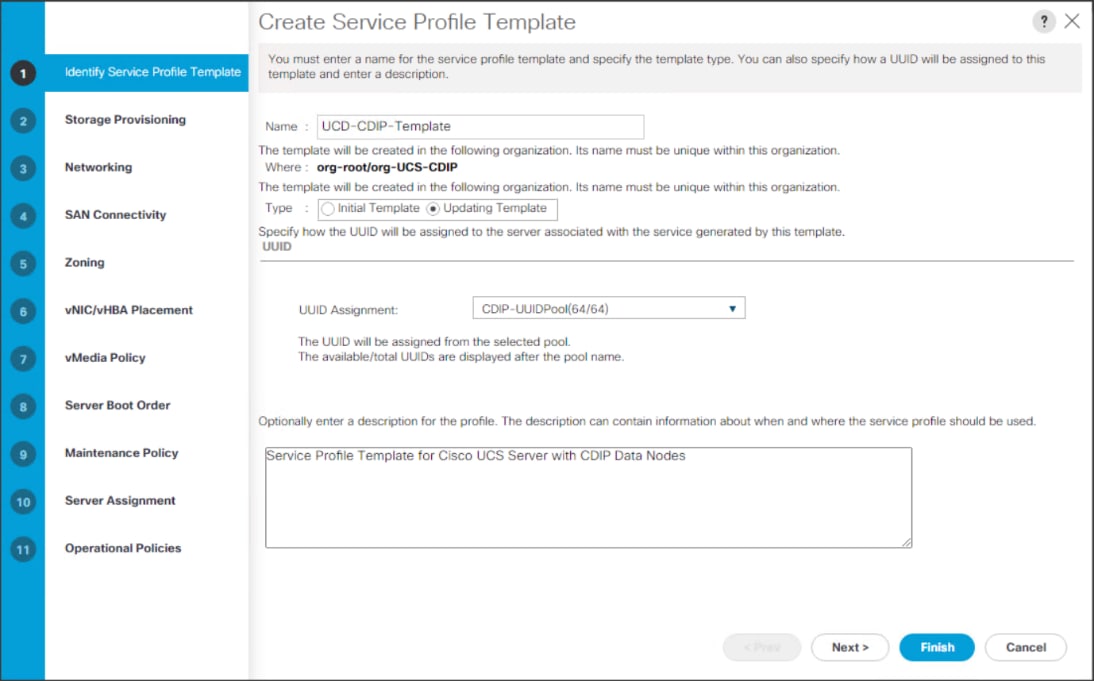Click step 8 circle icon
Viewport: 1094px width, 681px height.
[23, 406]
